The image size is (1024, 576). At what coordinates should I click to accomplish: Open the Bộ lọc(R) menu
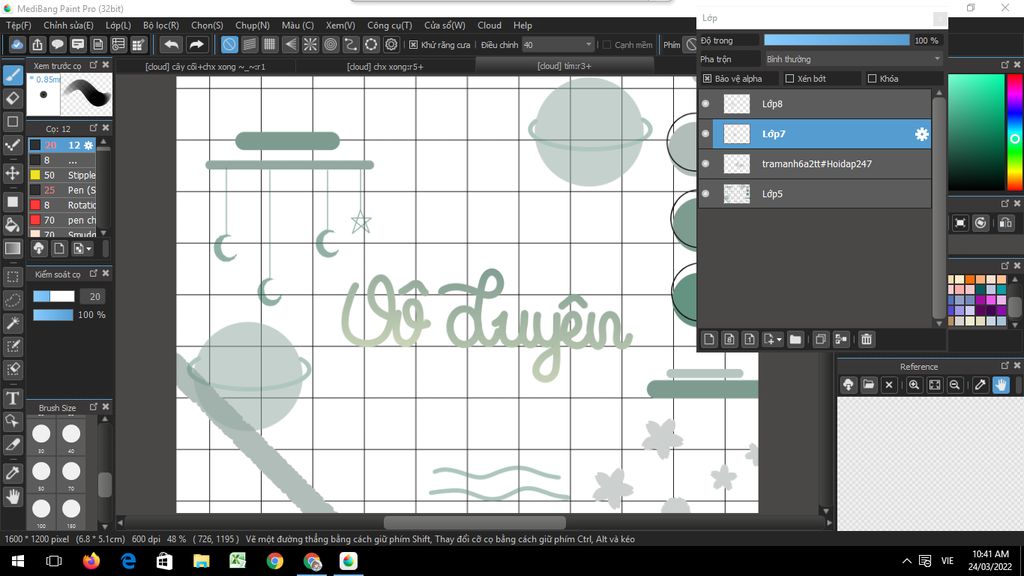[161, 25]
